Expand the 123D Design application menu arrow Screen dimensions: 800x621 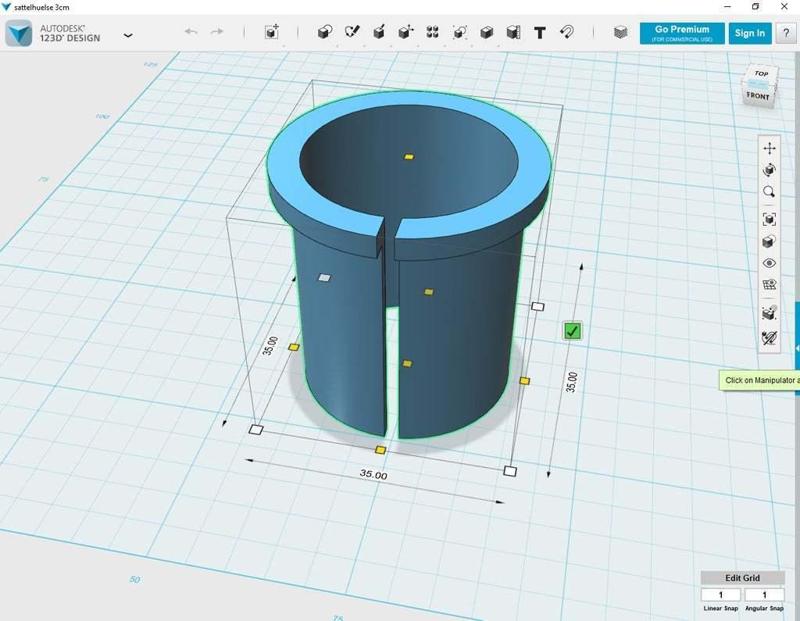[x=128, y=35]
